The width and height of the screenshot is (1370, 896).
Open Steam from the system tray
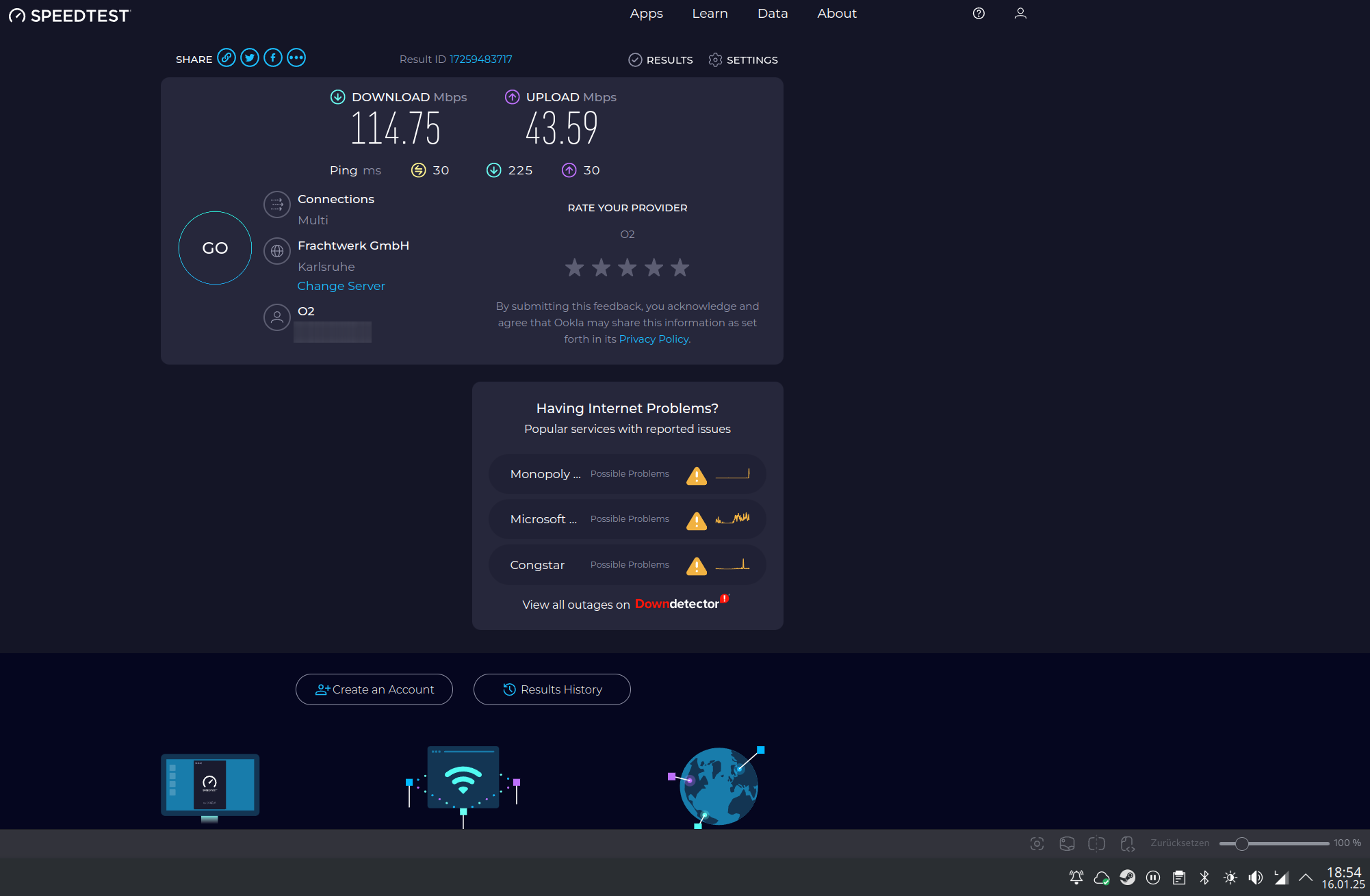point(1127,878)
